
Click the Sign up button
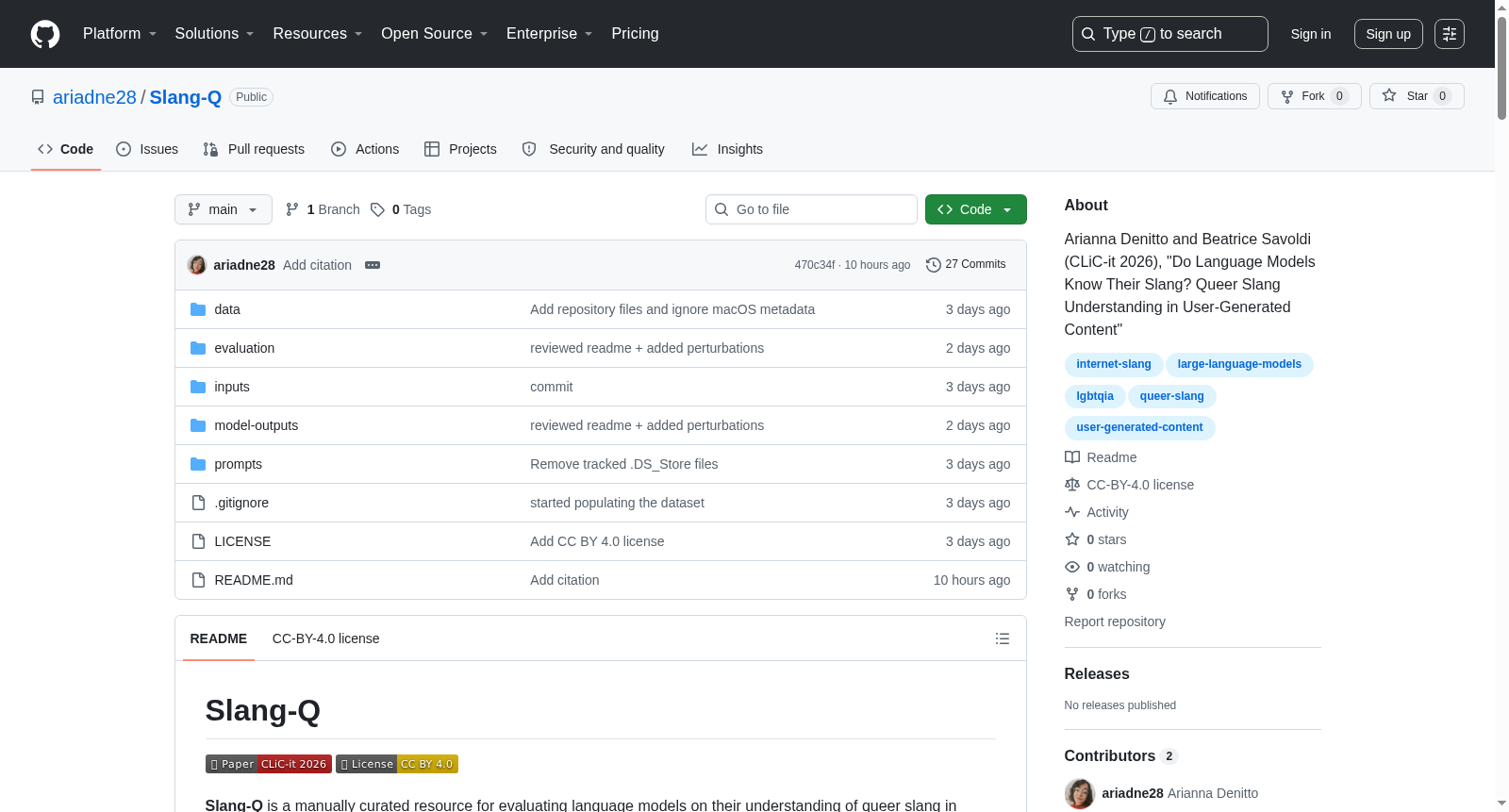[1388, 34]
